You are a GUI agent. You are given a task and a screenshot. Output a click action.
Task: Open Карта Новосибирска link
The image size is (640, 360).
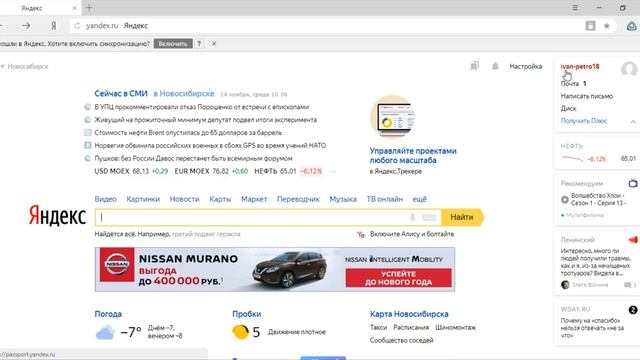[x=409, y=314]
